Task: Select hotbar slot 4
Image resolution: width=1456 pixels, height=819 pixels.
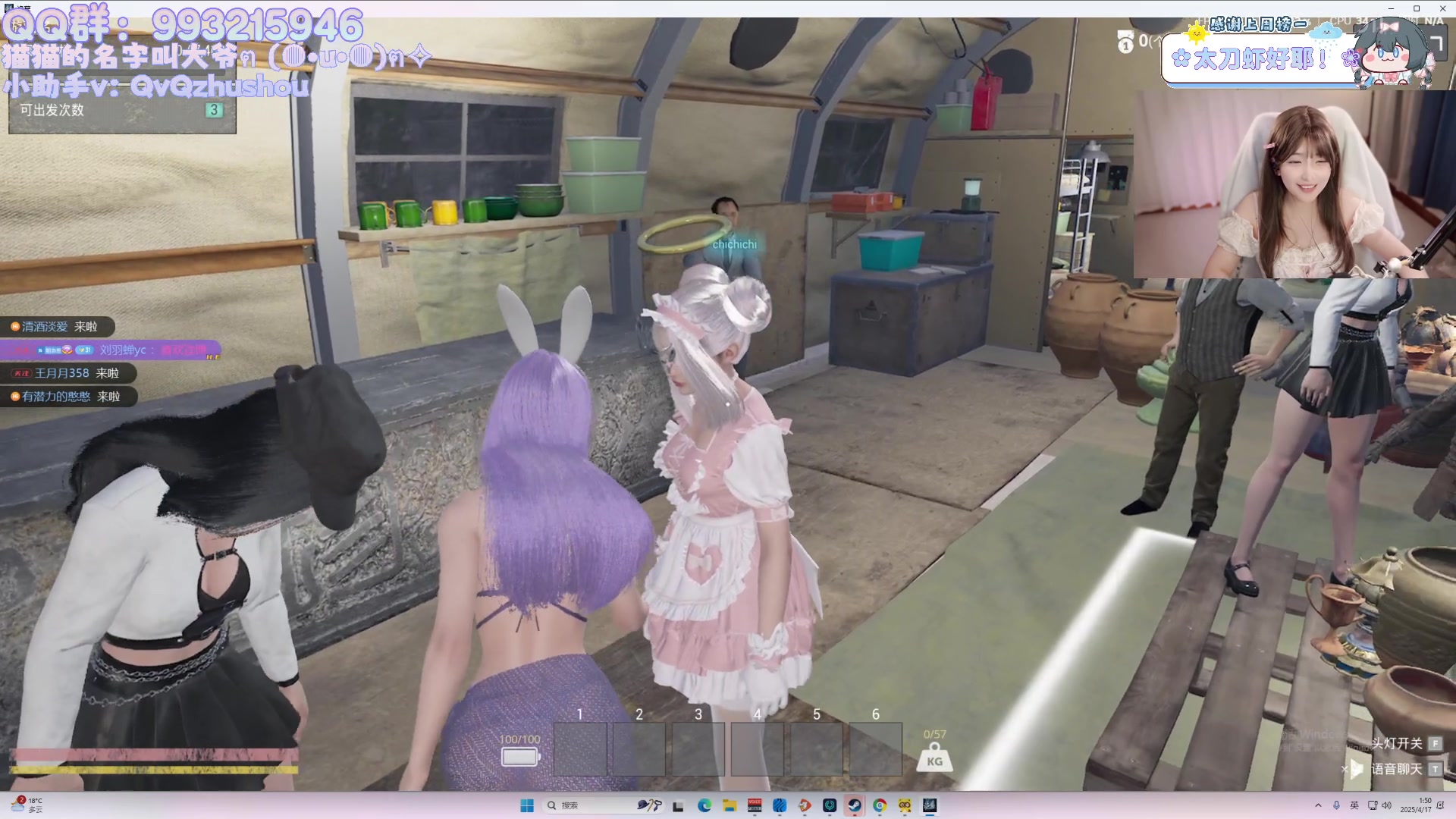Action: pos(758,749)
